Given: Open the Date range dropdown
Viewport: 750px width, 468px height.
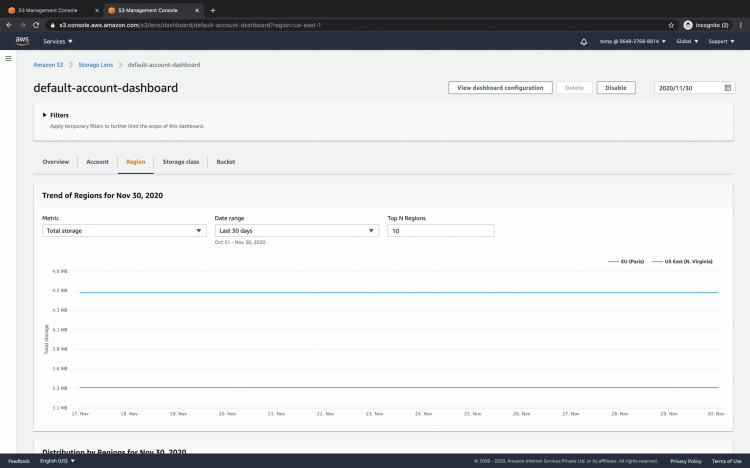Looking at the screenshot, I should click(x=296, y=230).
